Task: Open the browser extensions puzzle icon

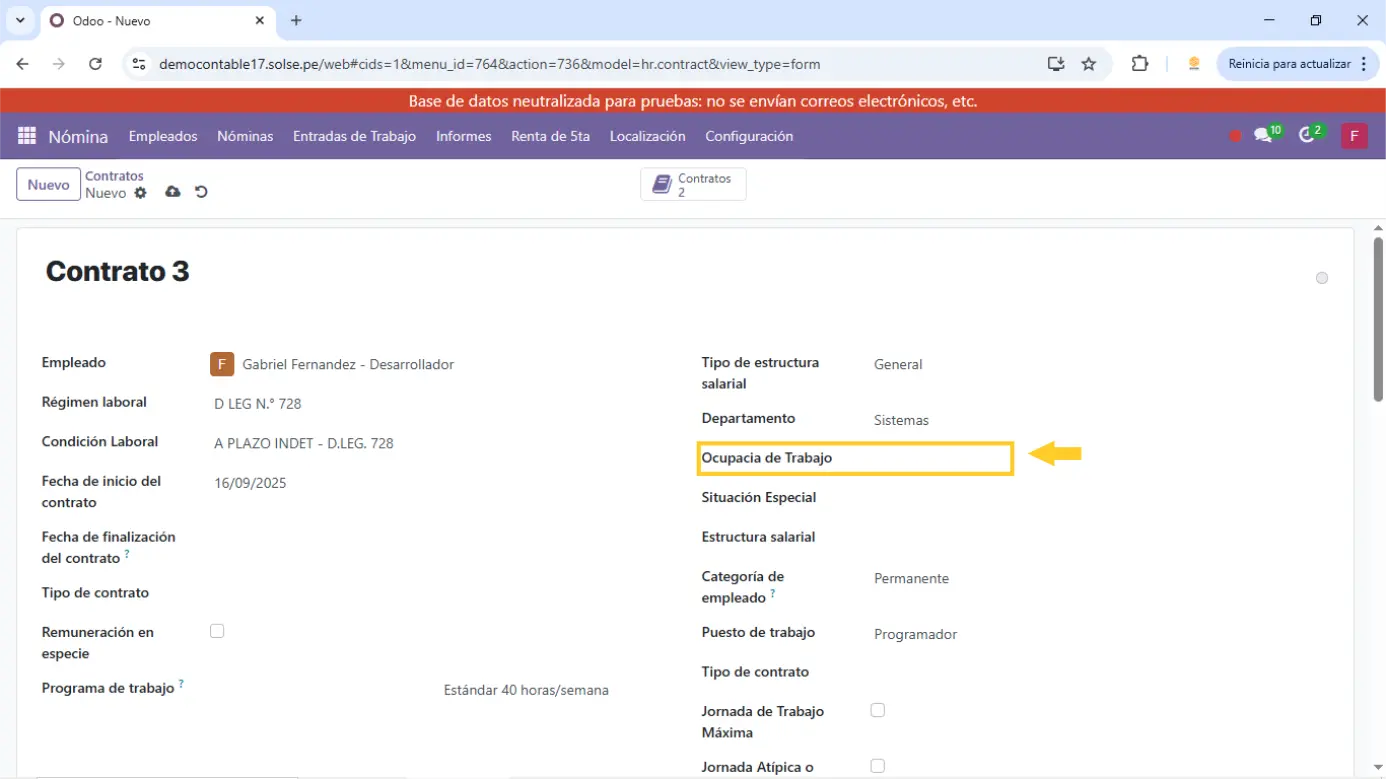Action: point(1139,64)
